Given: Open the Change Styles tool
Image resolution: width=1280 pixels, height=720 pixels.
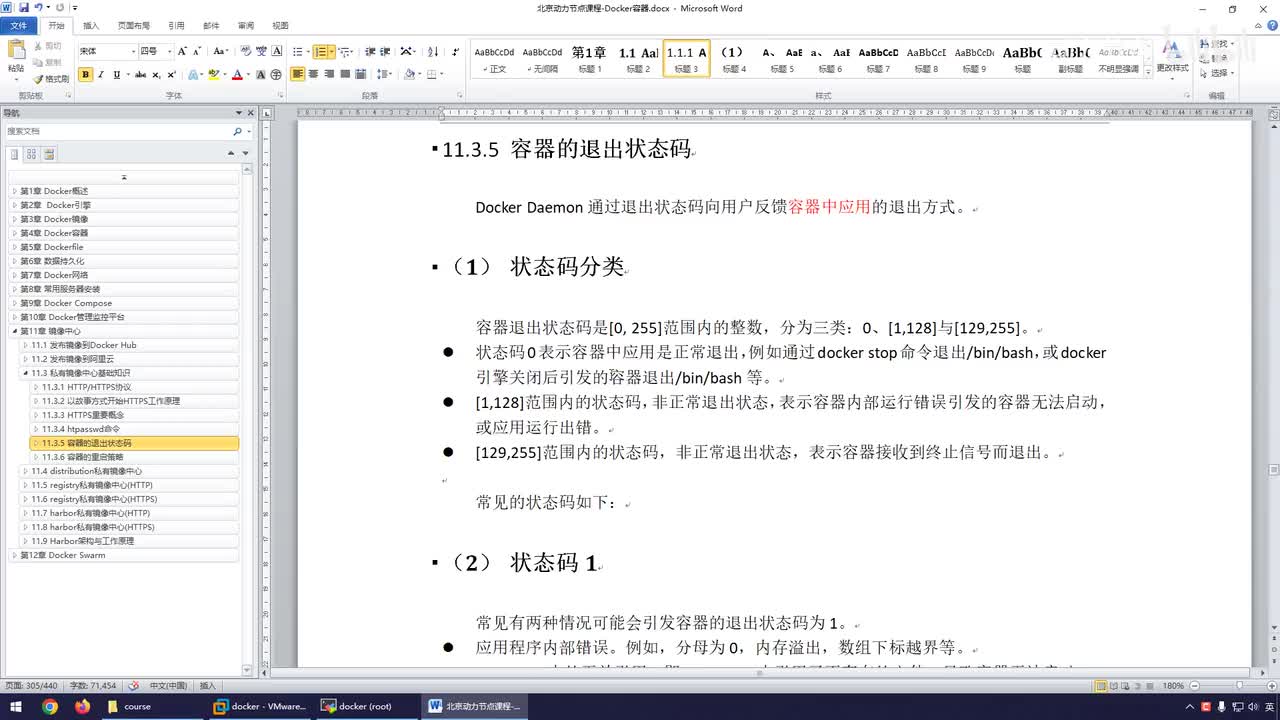Looking at the screenshot, I should point(1172,58).
